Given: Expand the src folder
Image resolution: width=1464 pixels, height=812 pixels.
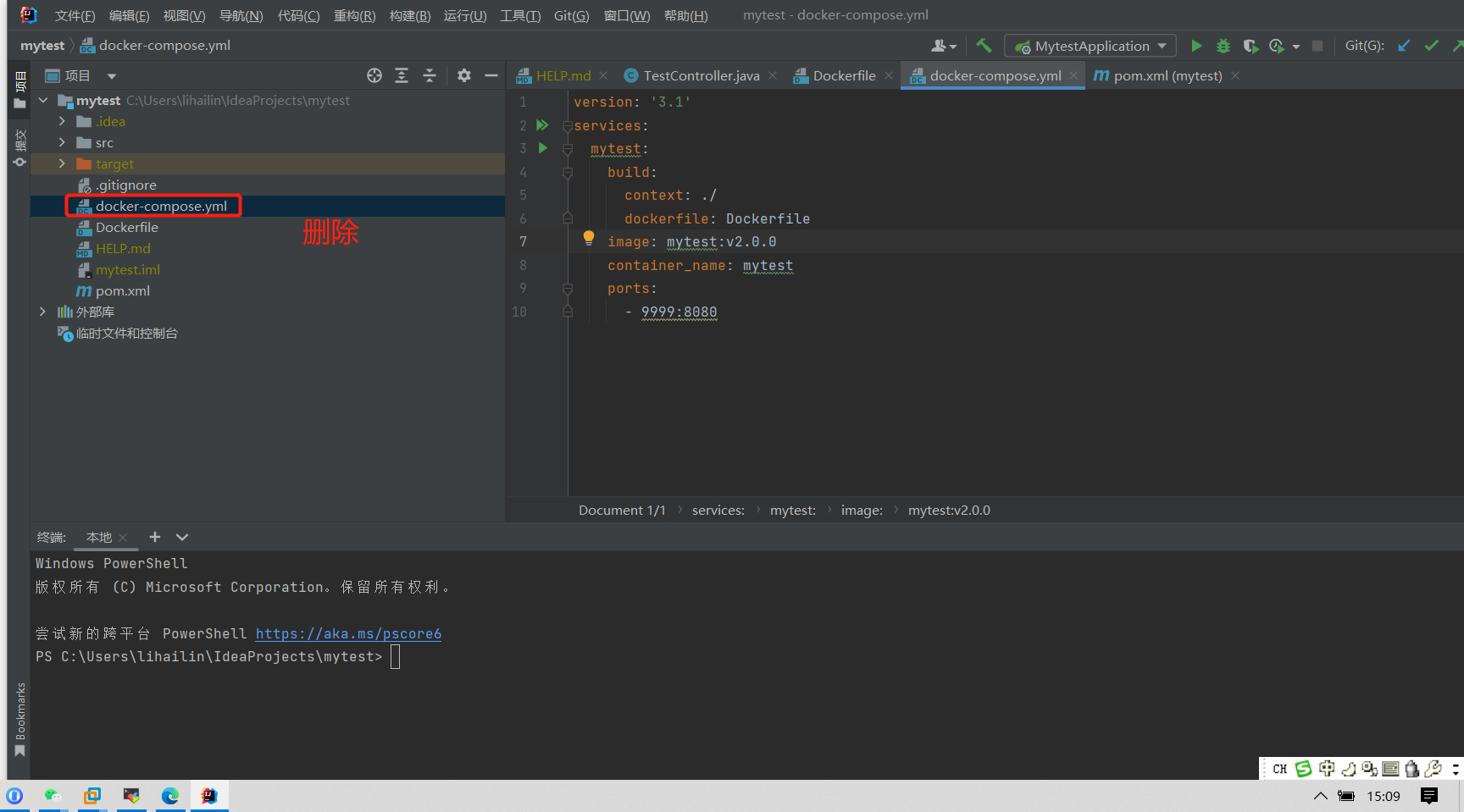Looking at the screenshot, I should (62, 142).
